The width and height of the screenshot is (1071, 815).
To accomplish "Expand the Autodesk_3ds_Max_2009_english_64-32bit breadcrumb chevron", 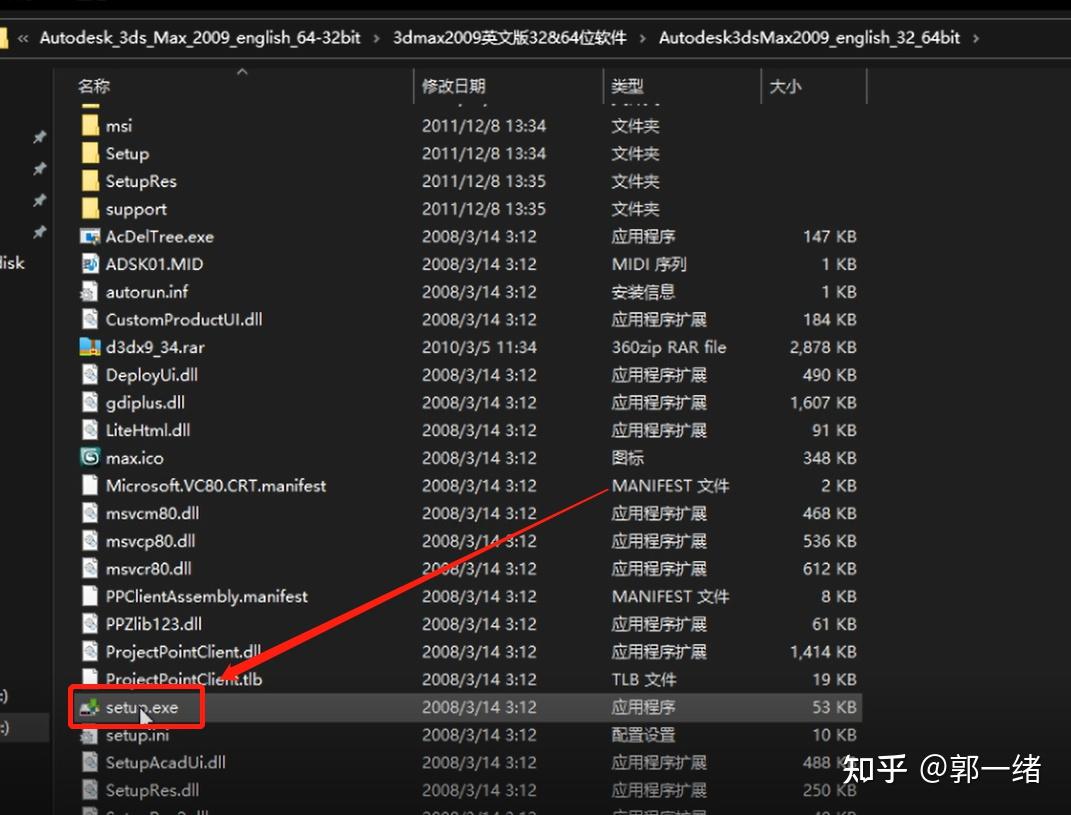I will click(x=376, y=38).
